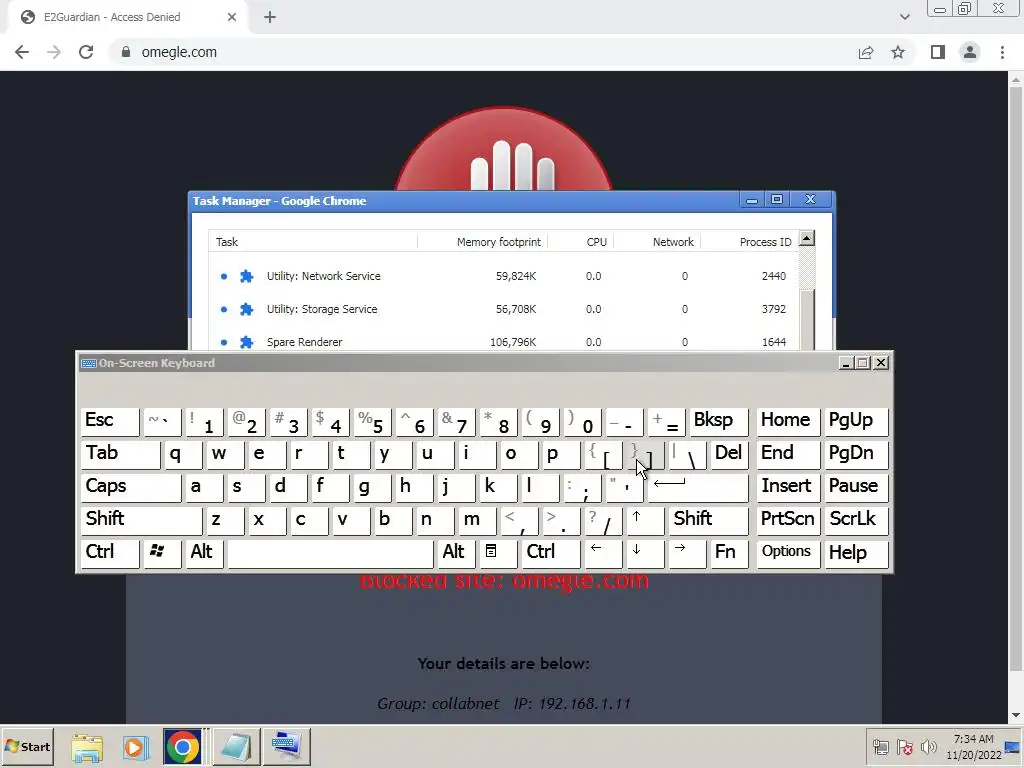This screenshot has width=1024, height=768.
Task: Toggle Caps lock key
Action: click(131, 487)
